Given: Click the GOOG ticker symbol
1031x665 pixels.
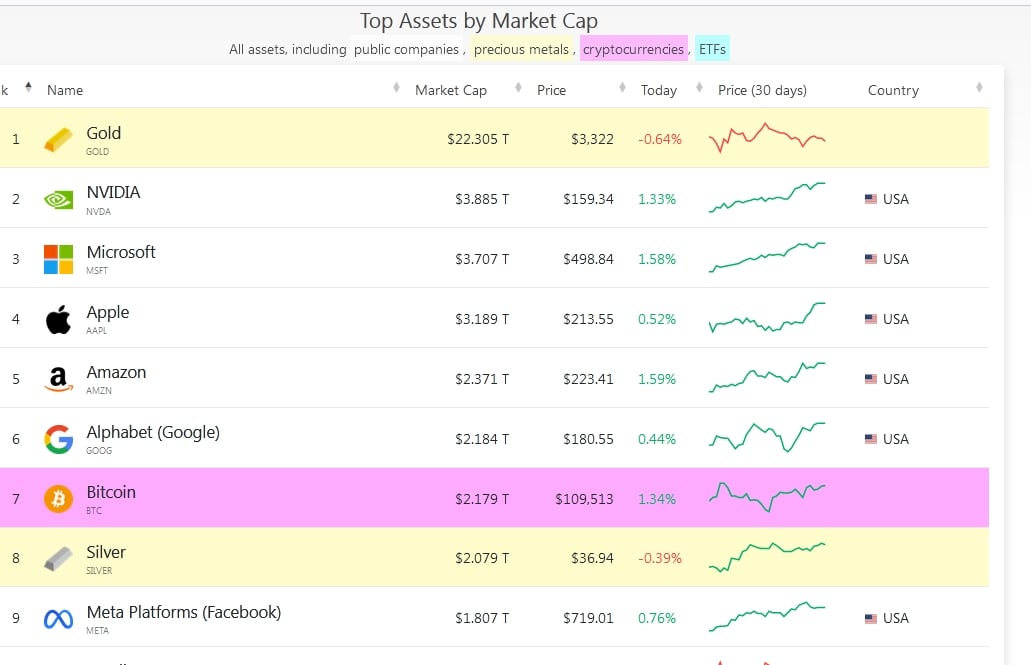Looking at the screenshot, I should coord(99,451).
